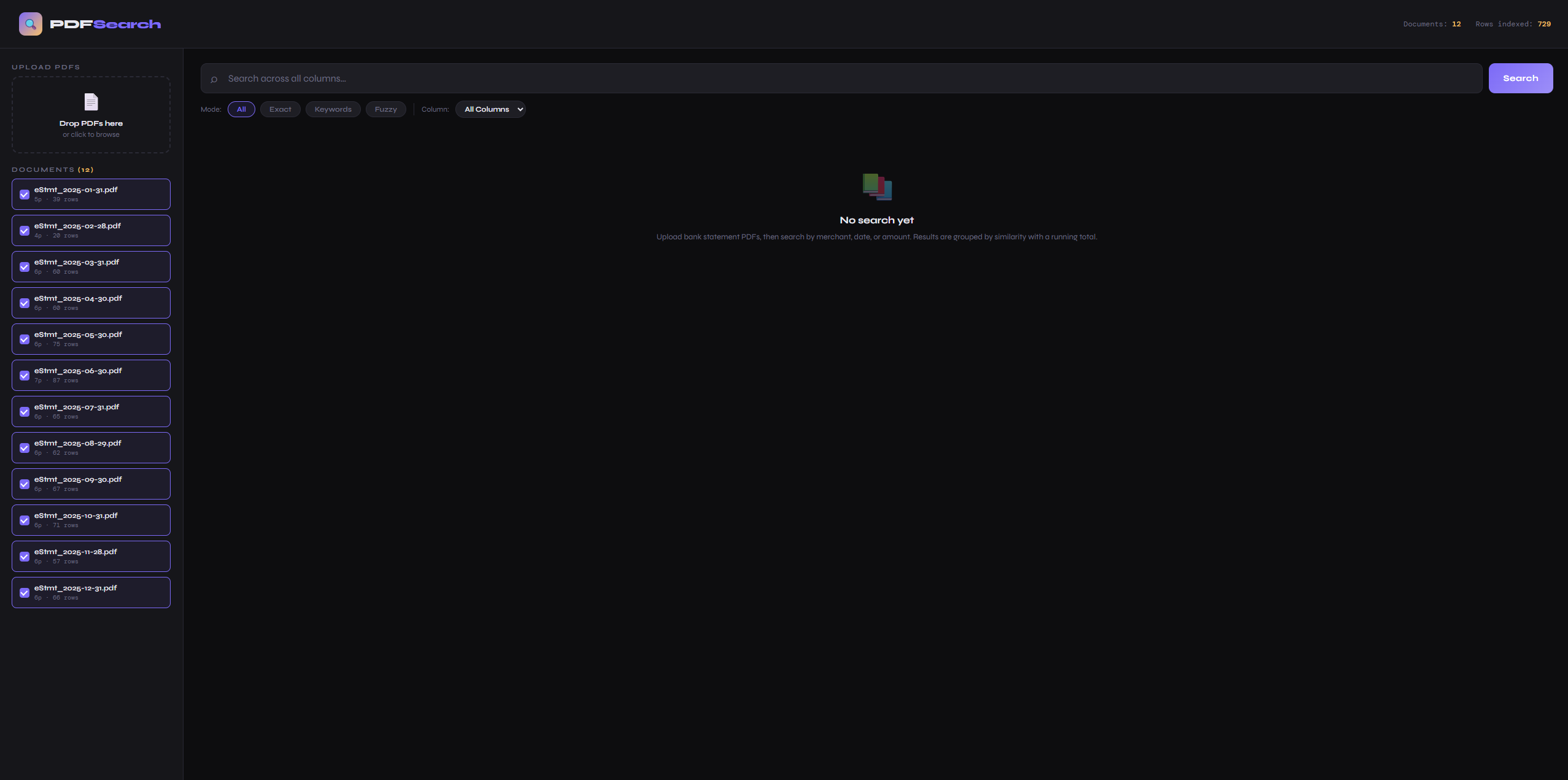Open the All Columns dropdown
Viewport: 1568px width, 780px height.
490,109
